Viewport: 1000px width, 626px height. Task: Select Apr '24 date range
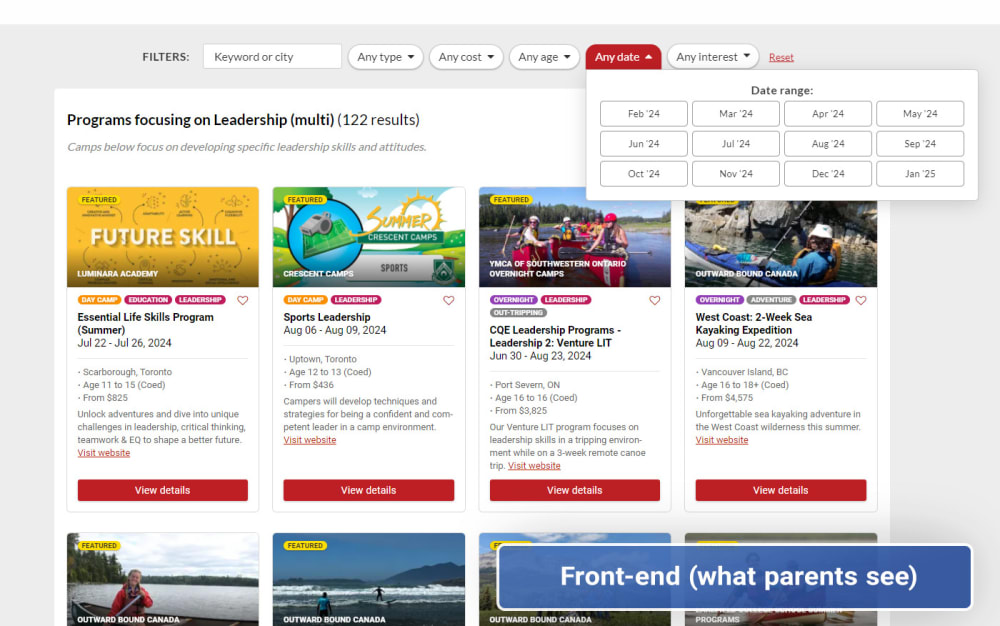(x=828, y=113)
